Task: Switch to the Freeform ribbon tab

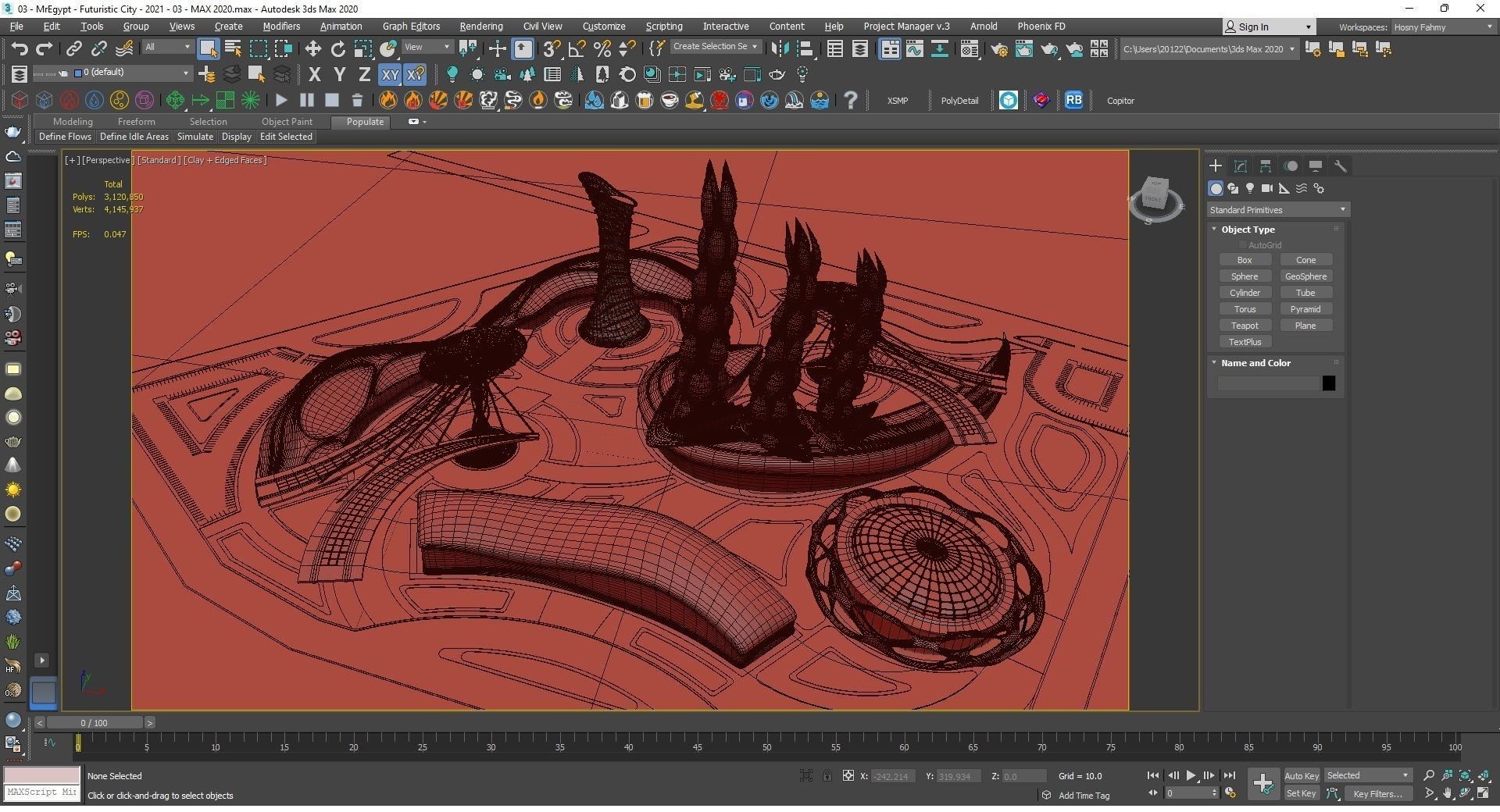Action: [x=136, y=122]
